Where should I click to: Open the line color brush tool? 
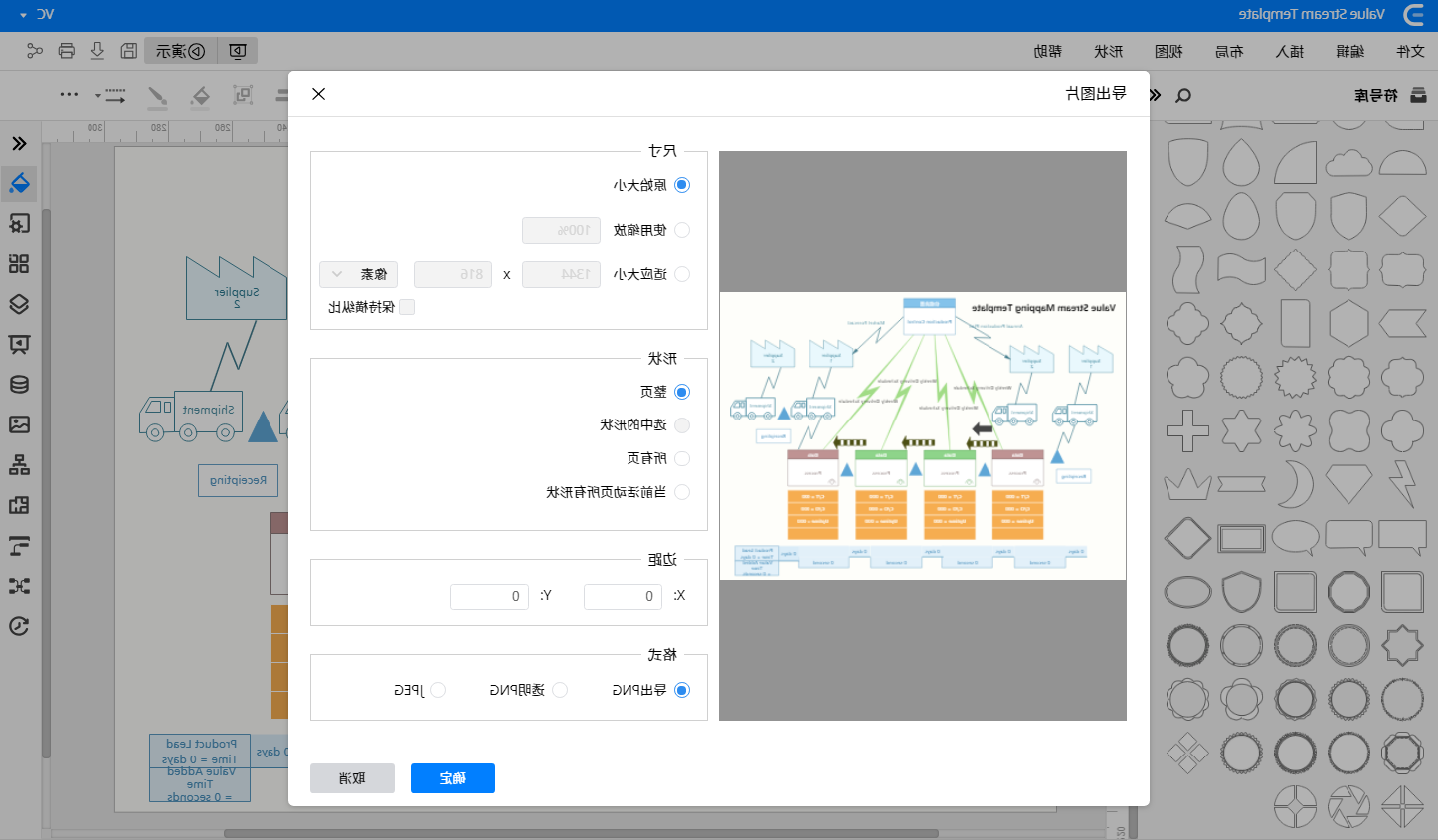(157, 95)
